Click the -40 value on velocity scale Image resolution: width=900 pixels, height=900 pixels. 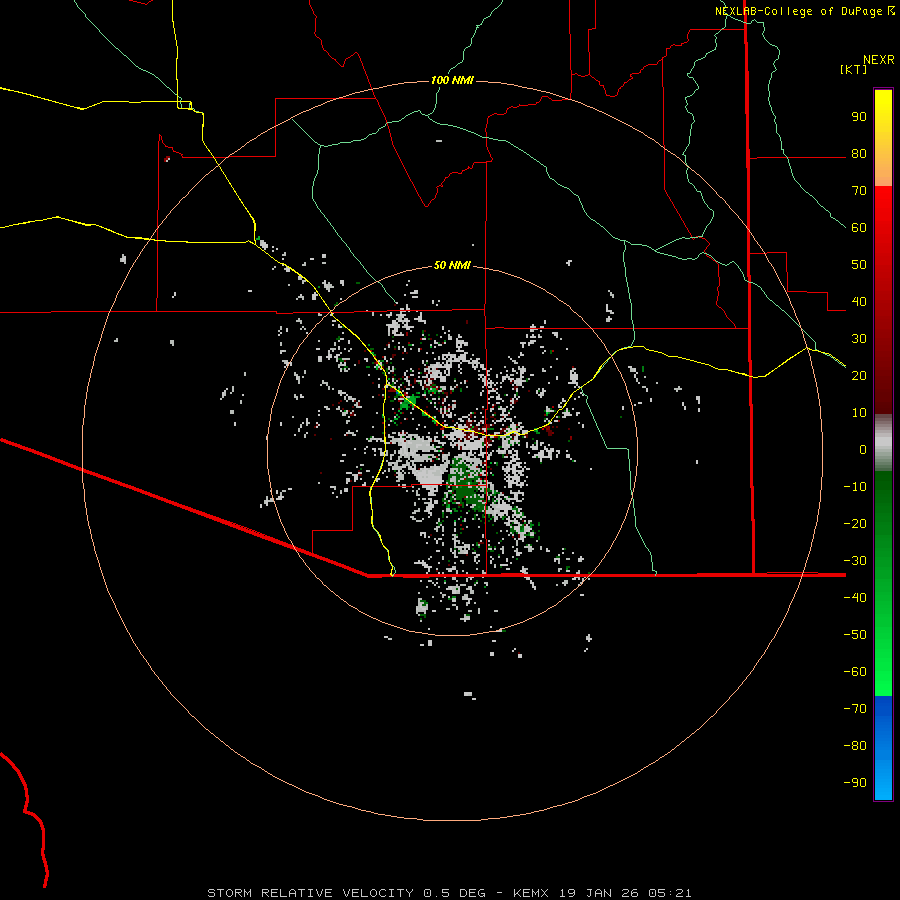pyautogui.click(x=855, y=598)
